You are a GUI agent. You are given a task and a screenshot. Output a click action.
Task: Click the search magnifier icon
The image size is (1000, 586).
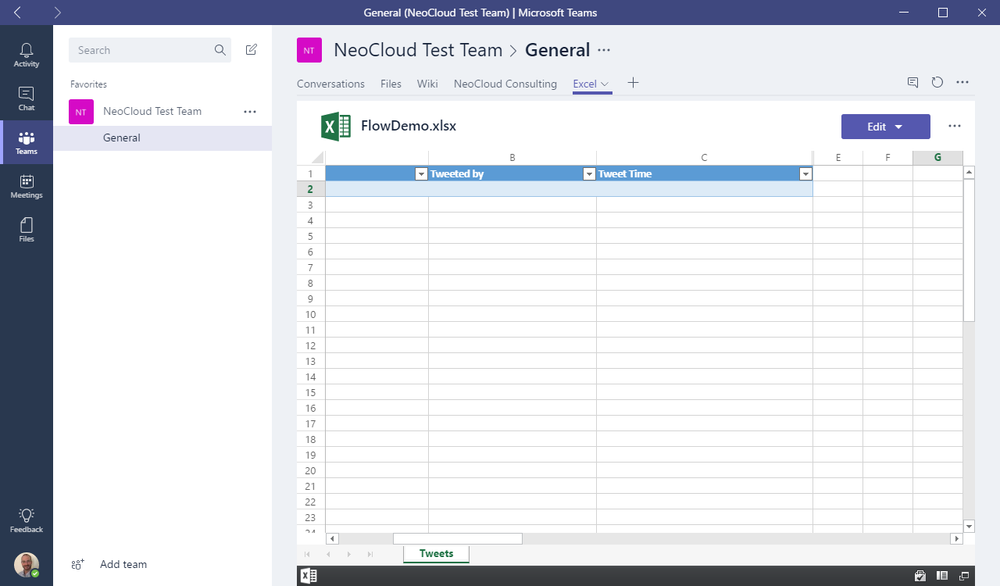pos(220,50)
